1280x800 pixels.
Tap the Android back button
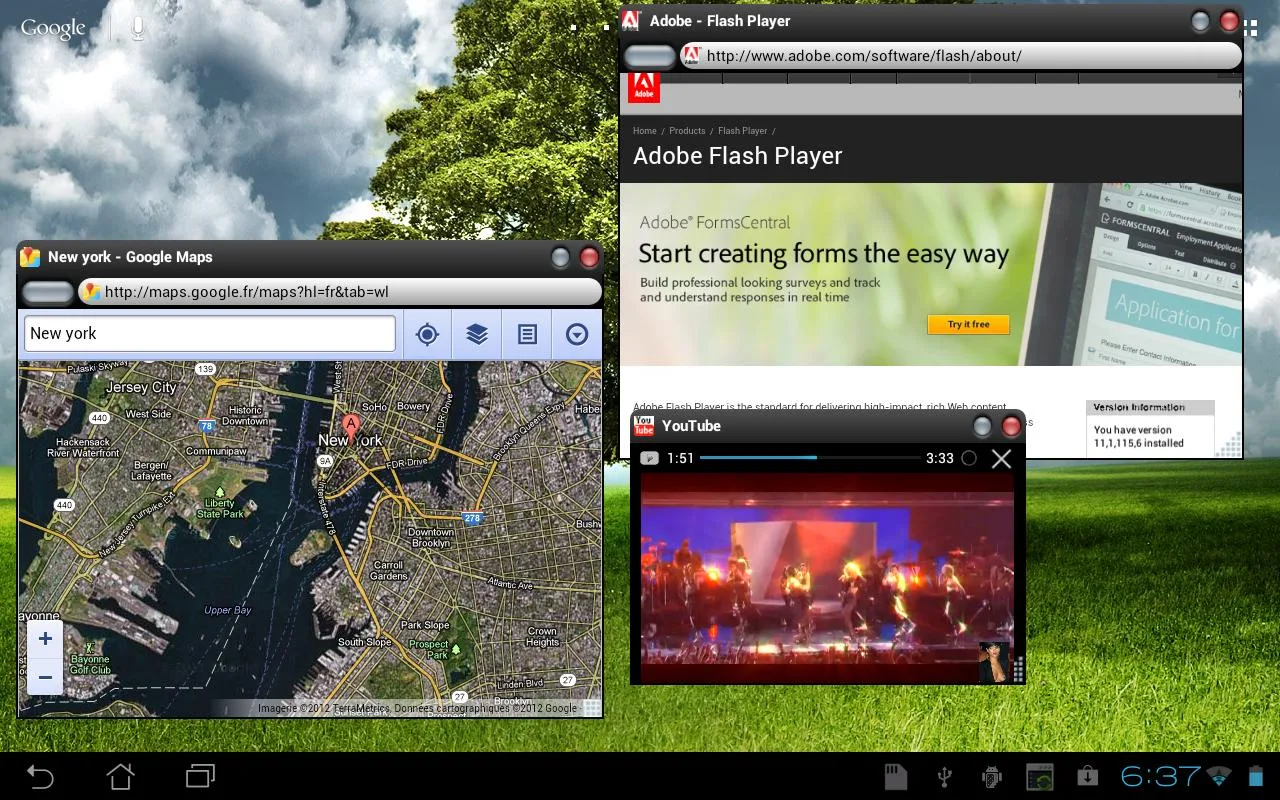coord(40,776)
